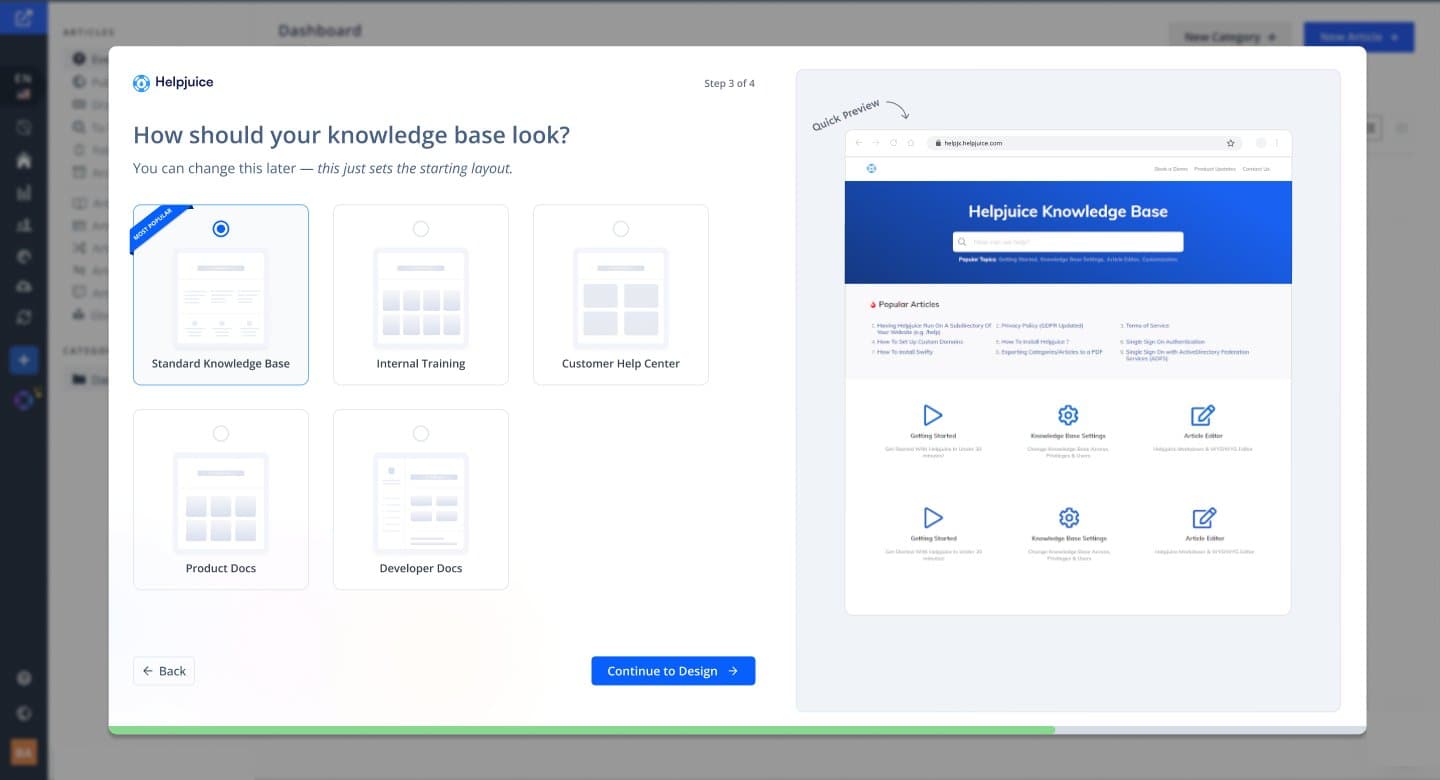This screenshot has height=780, width=1440.
Task: Open Product Updates in preview header
Action: tap(1214, 169)
